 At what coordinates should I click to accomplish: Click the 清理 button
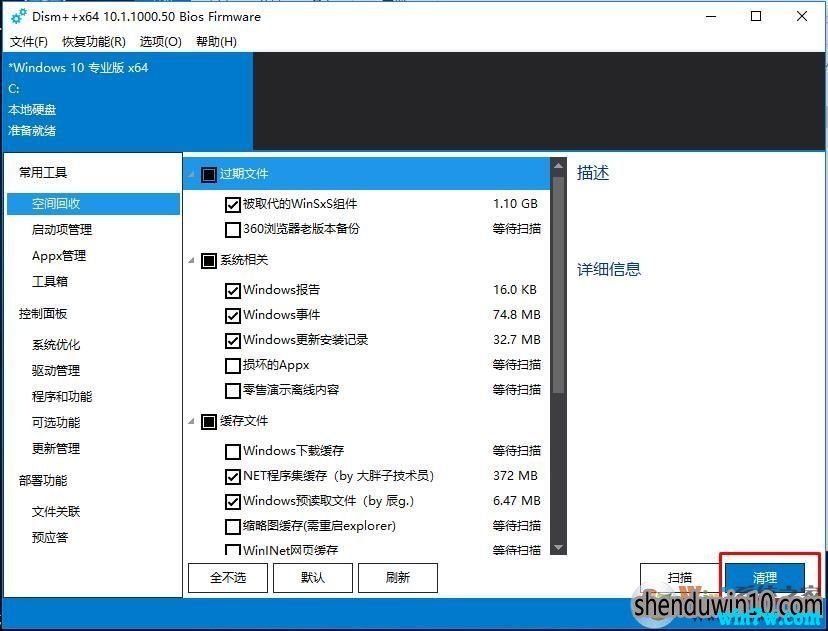point(765,578)
